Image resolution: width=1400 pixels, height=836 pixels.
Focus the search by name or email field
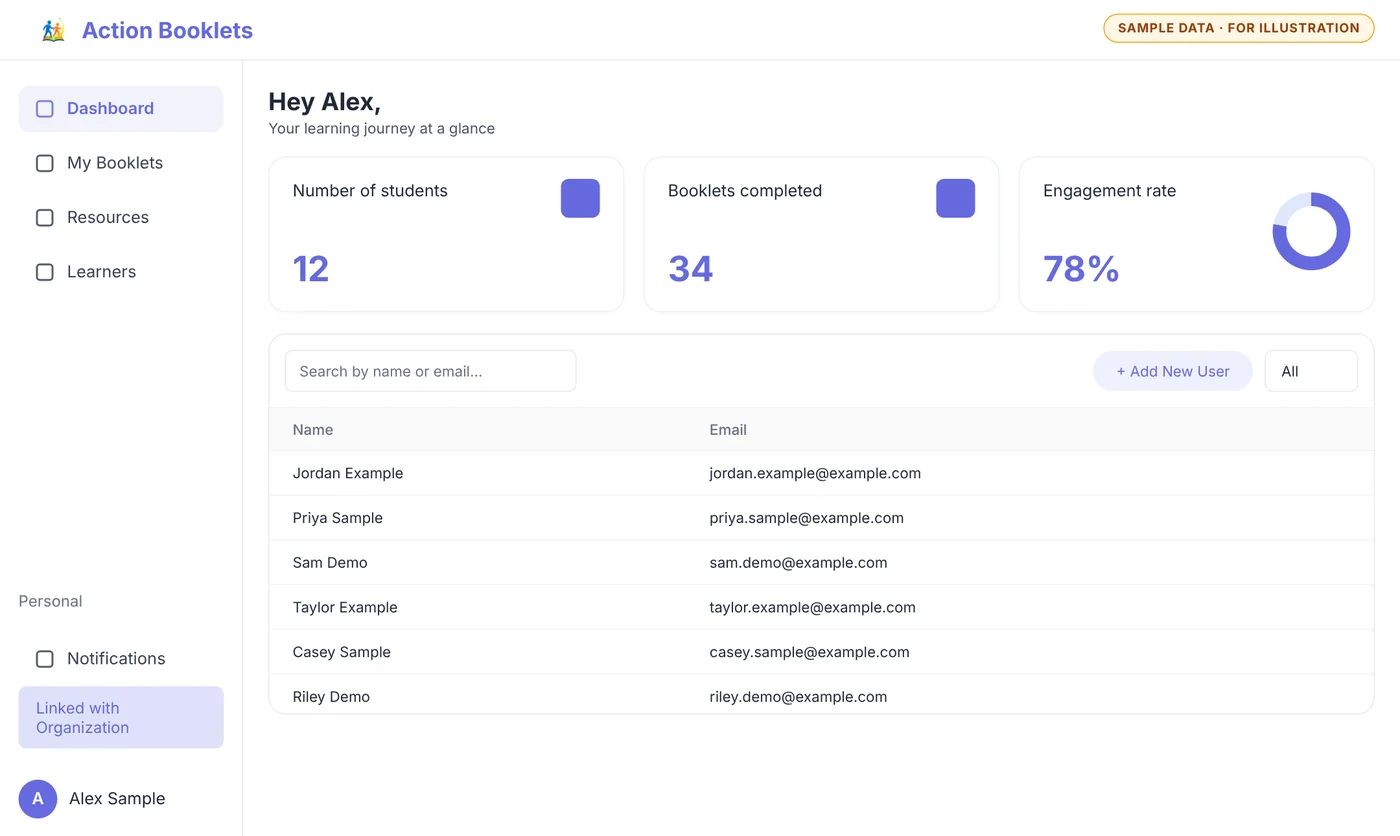click(x=430, y=371)
